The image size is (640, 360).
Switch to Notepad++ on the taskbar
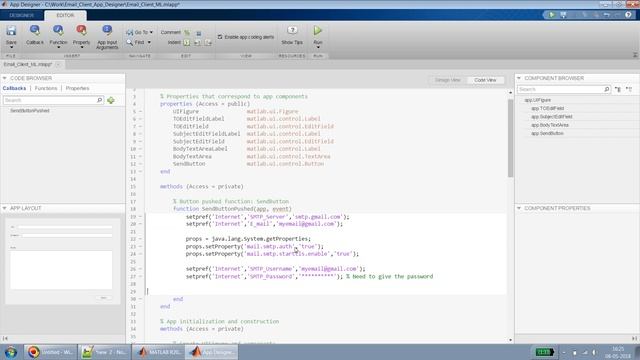click(x=104, y=352)
